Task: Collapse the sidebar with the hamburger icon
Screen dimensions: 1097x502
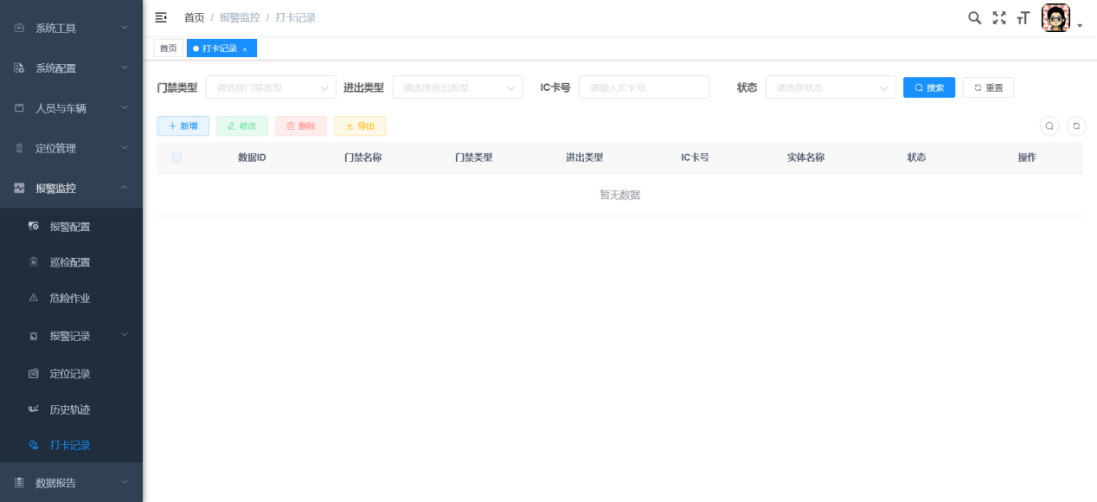Action: [161, 18]
